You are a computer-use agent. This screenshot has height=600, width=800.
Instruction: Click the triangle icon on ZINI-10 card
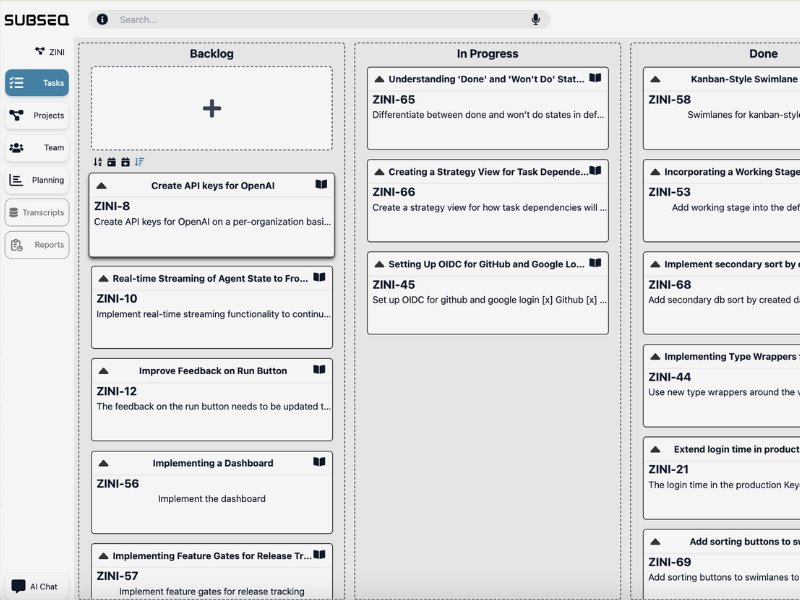pos(104,279)
